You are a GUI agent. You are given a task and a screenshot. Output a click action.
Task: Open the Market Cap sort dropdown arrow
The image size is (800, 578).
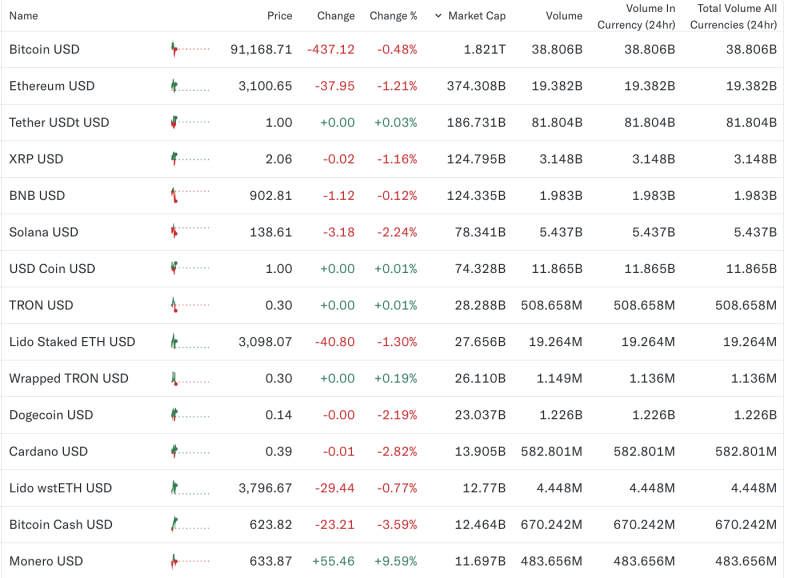(x=437, y=16)
